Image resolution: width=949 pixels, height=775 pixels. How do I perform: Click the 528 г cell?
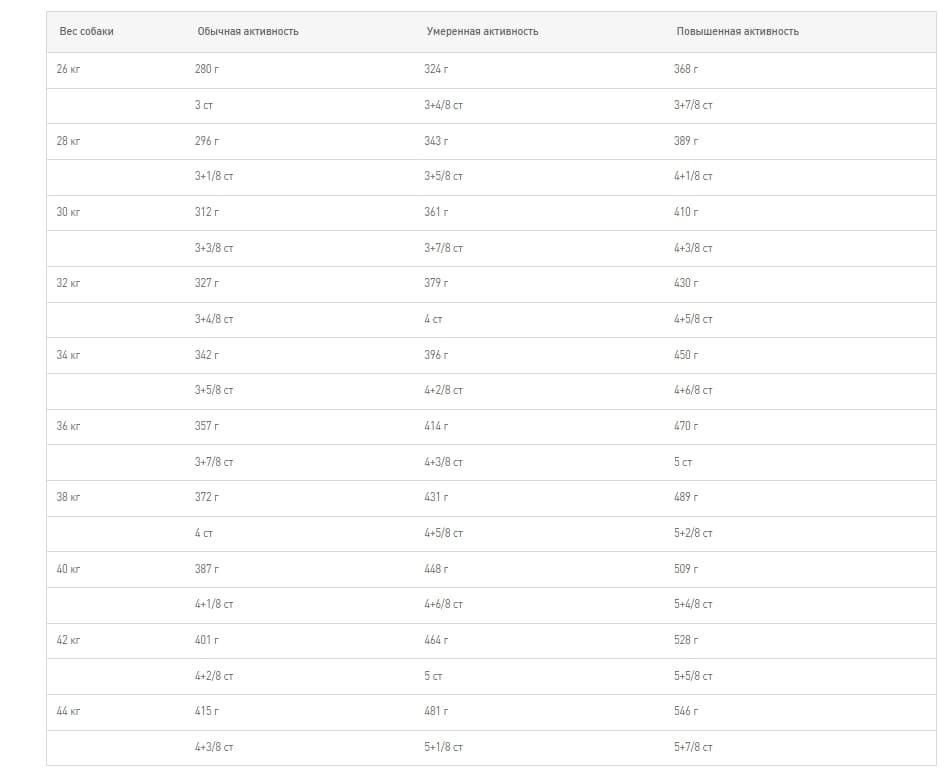click(686, 640)
